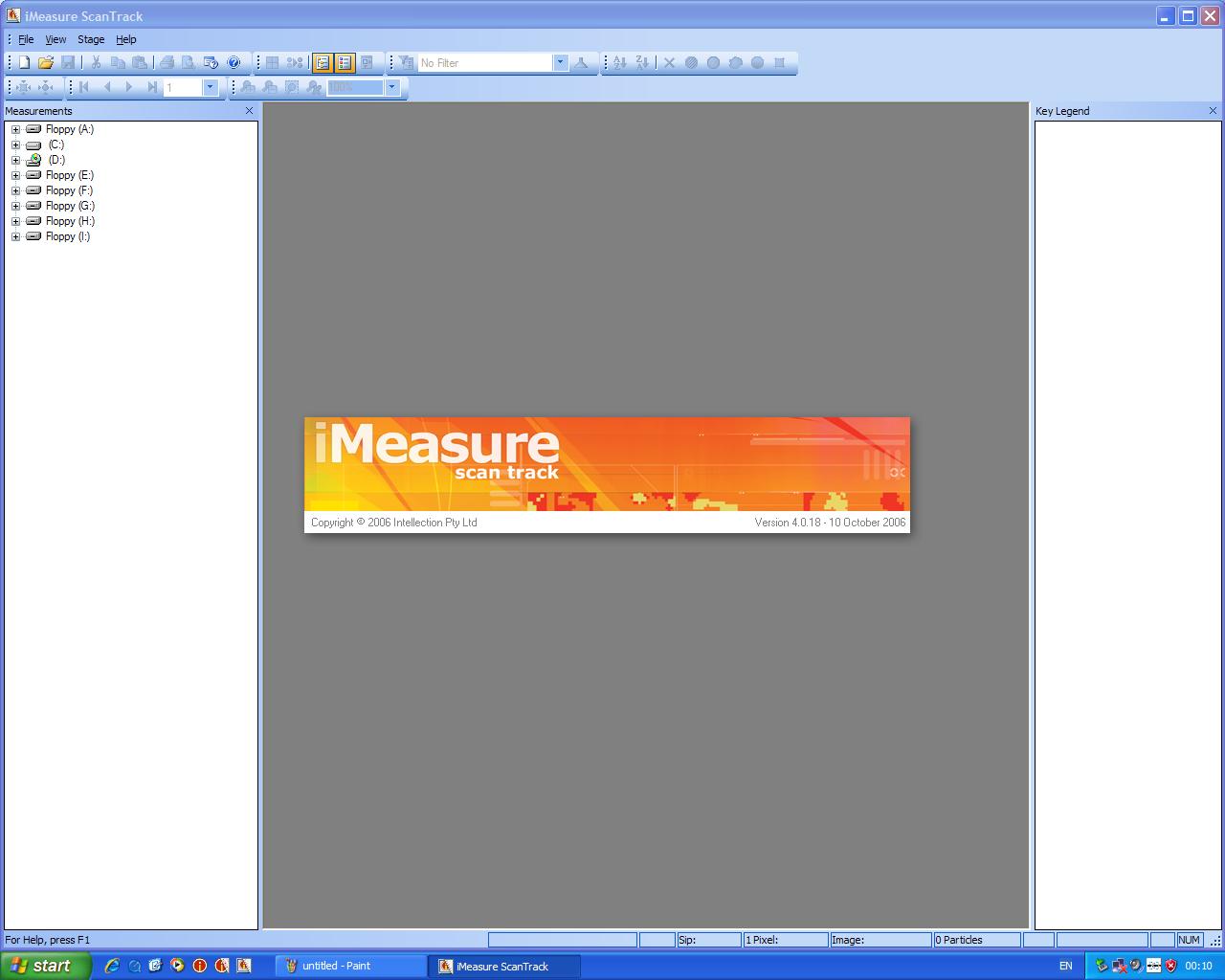Open the Stage menu

tap(91, 39)
